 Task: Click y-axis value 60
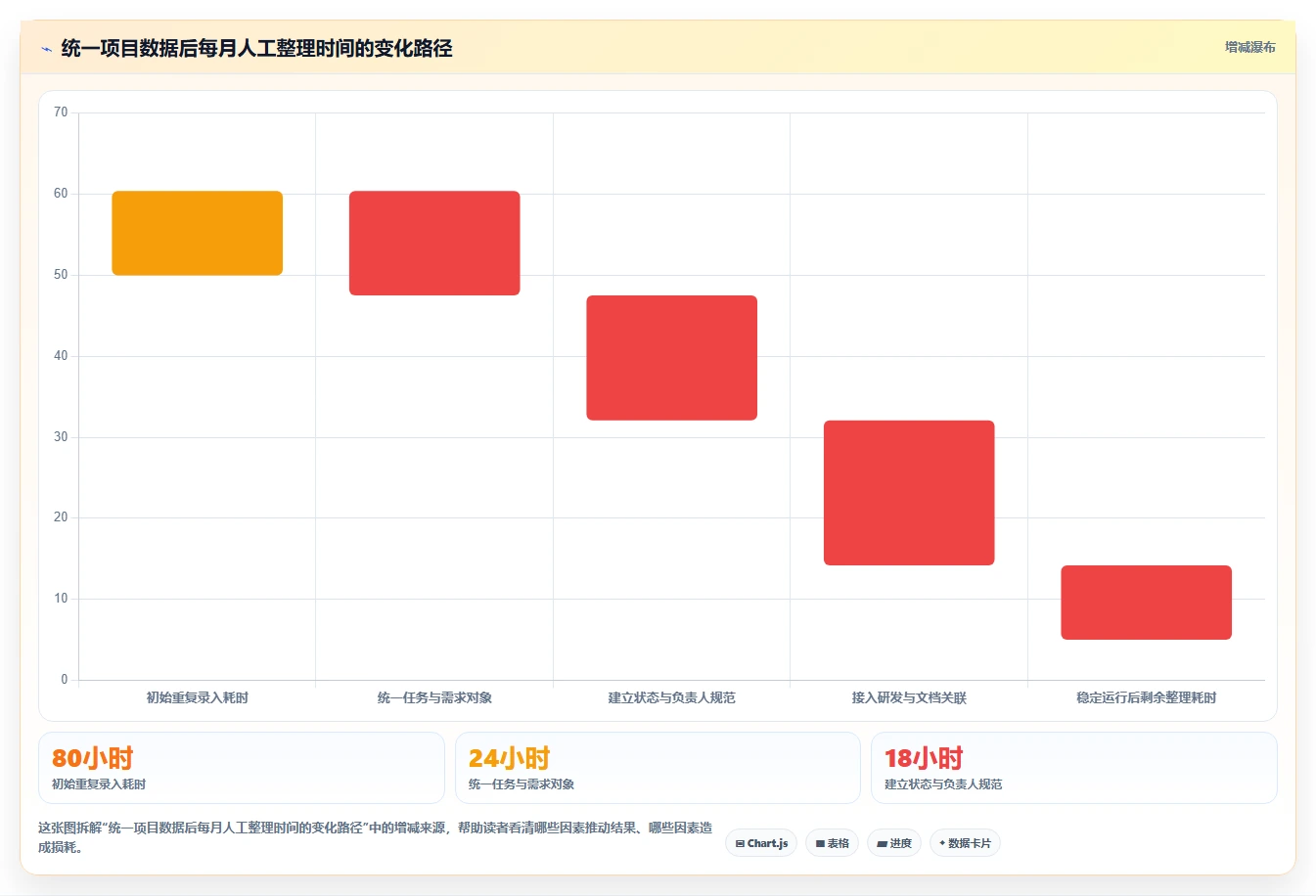pyautogui.click(x=61, y=194)
